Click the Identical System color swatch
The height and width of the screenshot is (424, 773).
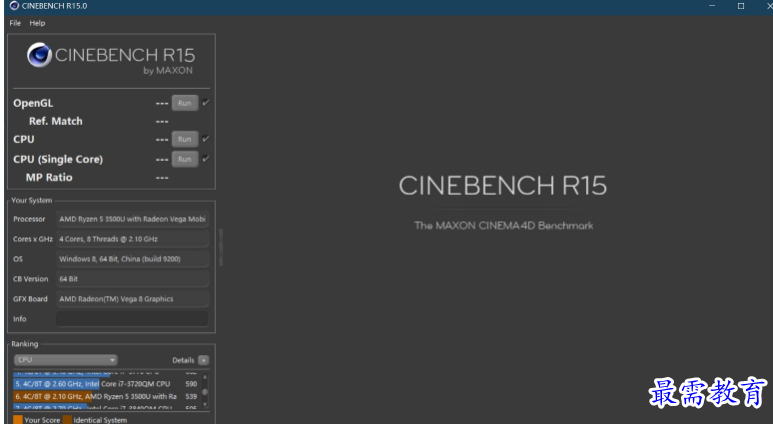67,420
